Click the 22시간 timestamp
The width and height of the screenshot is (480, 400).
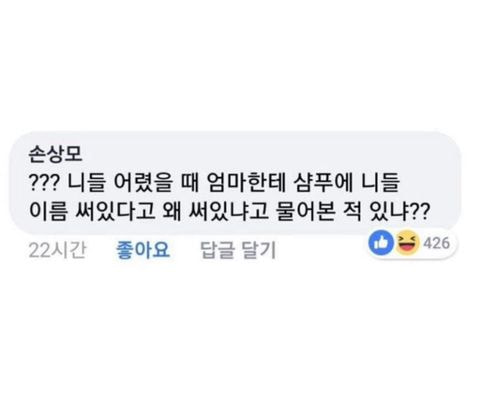point(57,250)
